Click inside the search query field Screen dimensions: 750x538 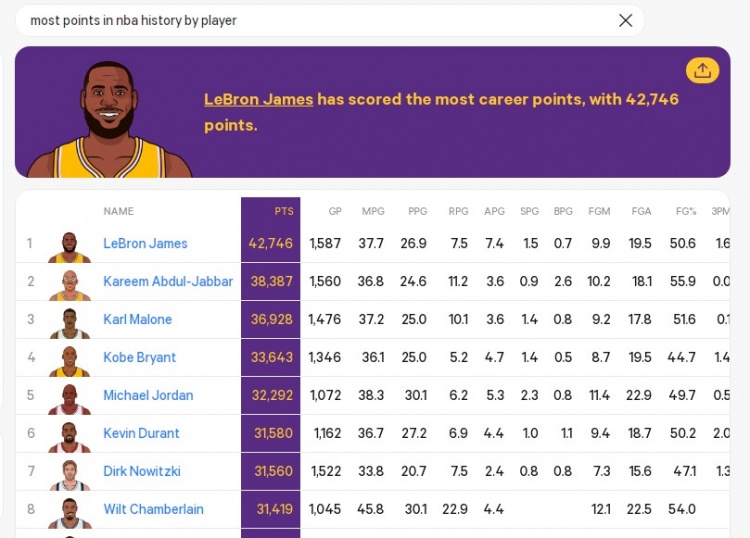tap(300, 20)
